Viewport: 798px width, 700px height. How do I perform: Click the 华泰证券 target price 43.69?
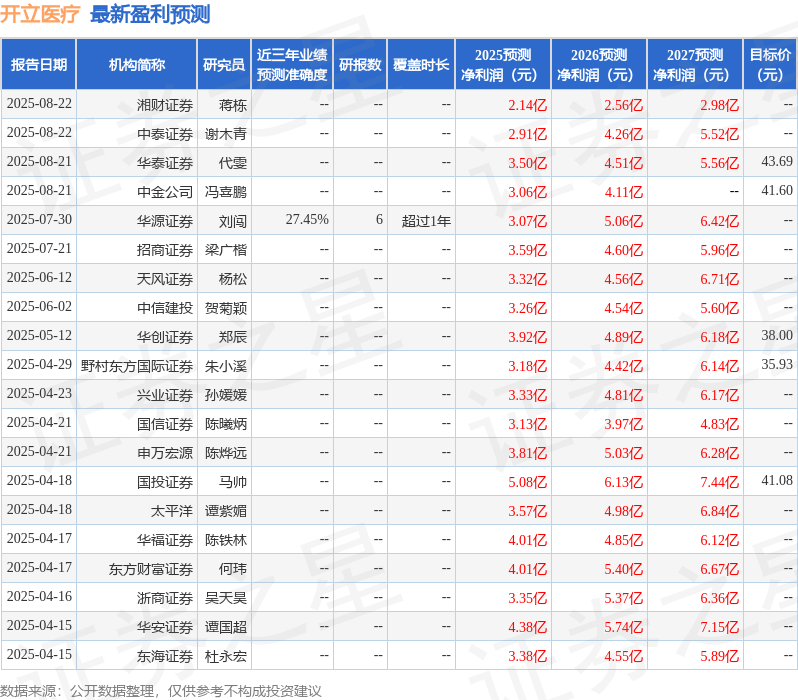(777, 162)
